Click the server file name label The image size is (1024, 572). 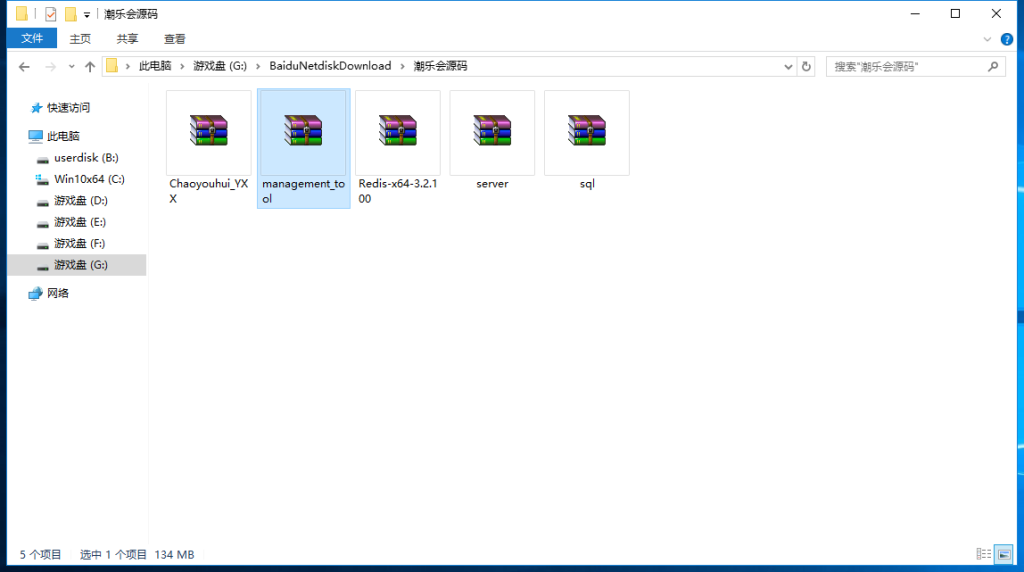coord(492,184)
